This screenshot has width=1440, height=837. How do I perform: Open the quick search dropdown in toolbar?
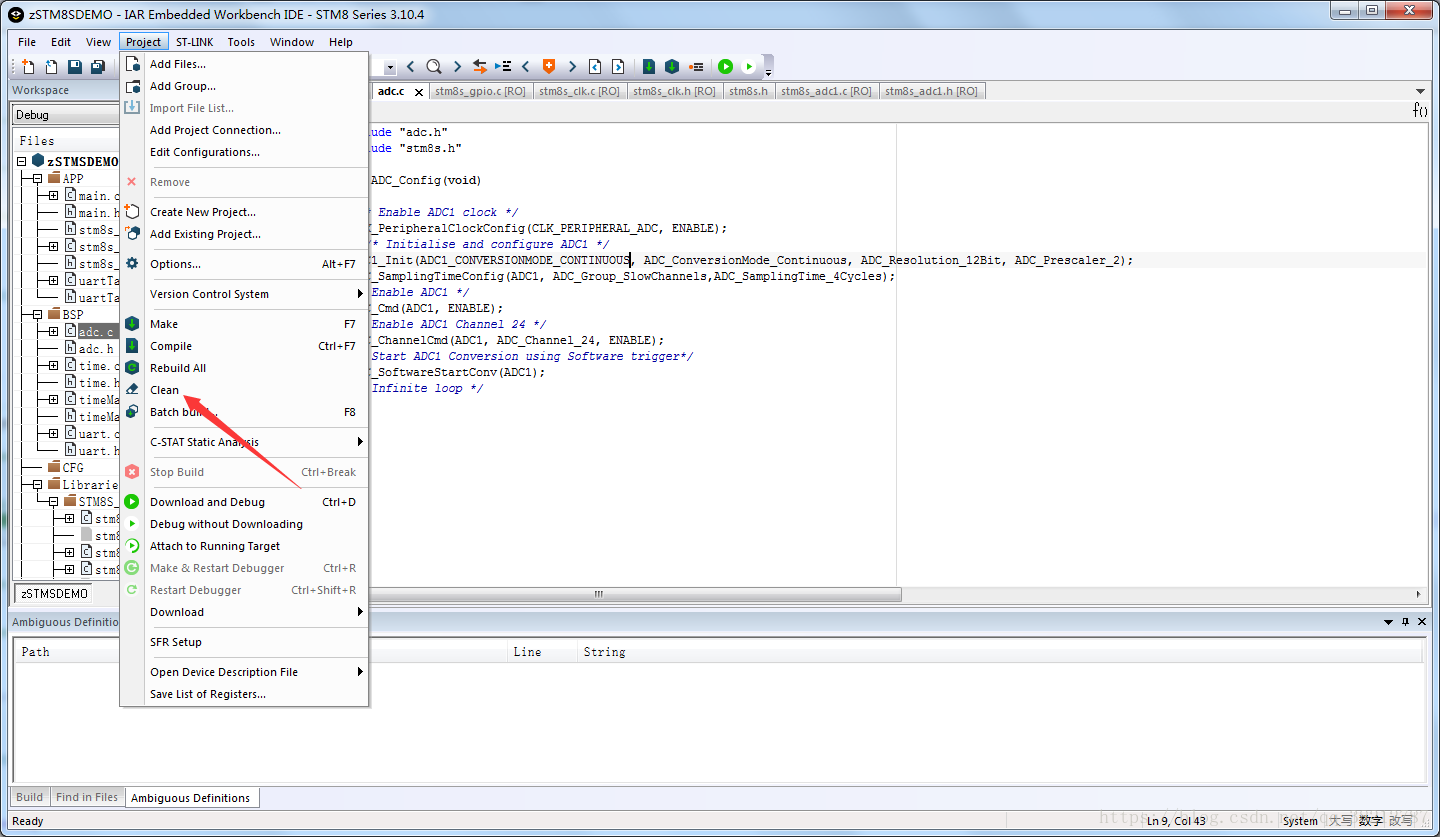pyautogui.click(x=390, y=67)
